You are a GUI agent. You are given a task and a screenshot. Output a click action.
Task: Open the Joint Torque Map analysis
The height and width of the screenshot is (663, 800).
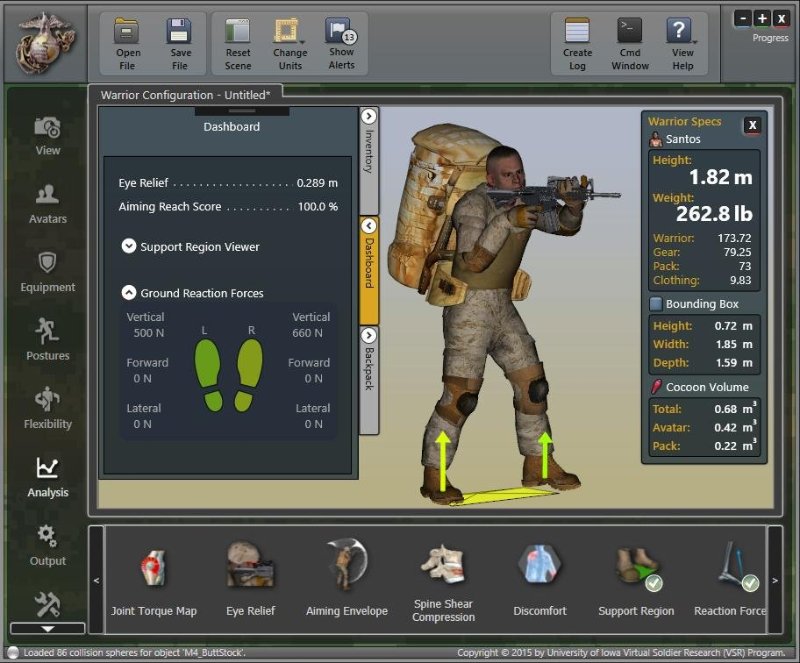click(152, 580)
